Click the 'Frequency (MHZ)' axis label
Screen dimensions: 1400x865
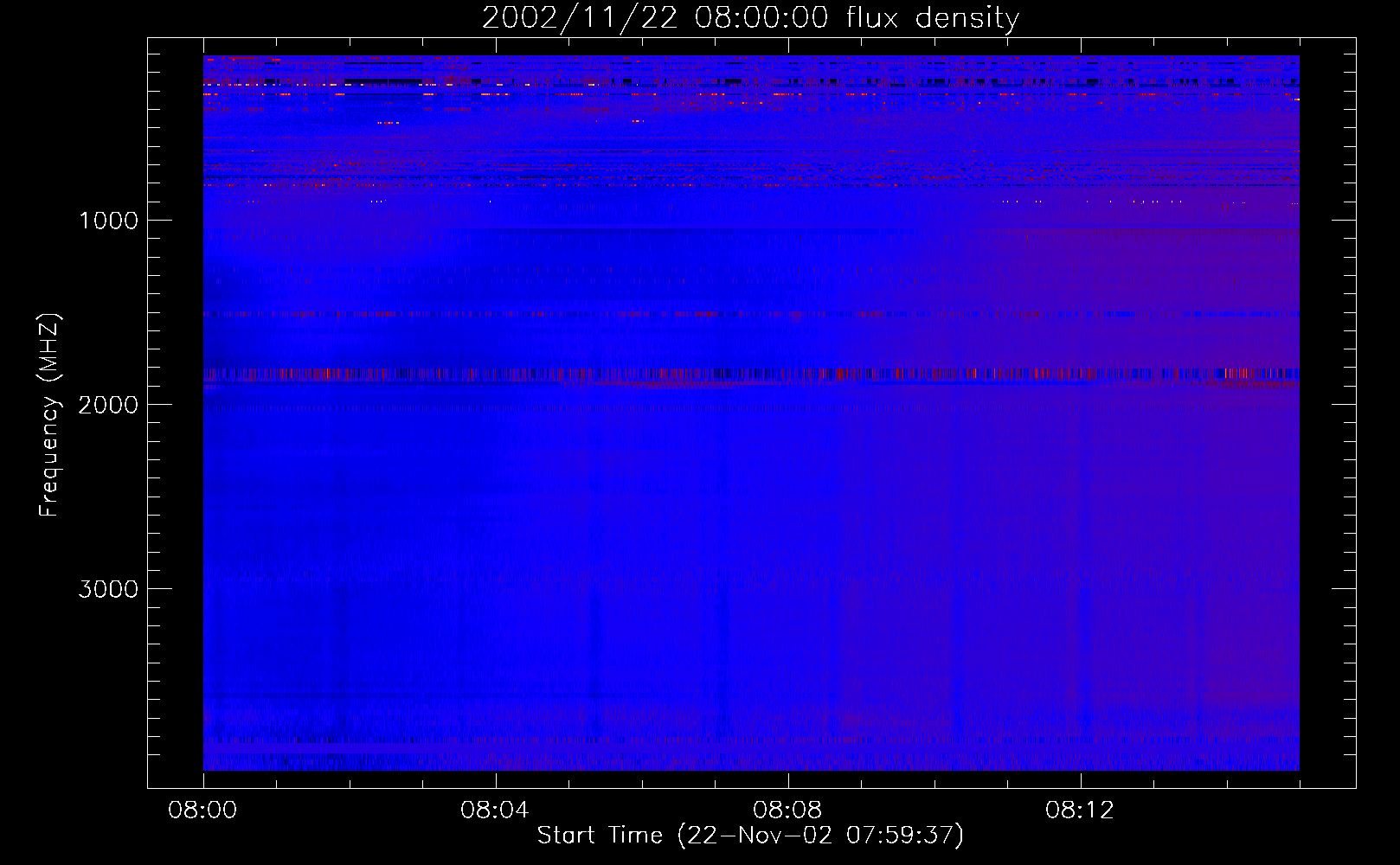[49, 415]
